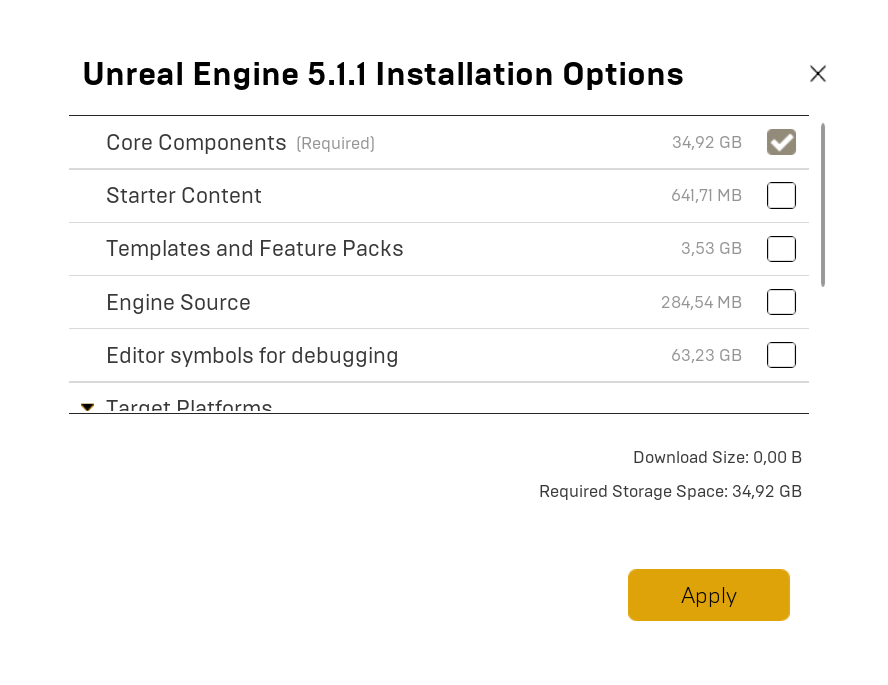Click the Unreal Engine 5.1.1 title
The image size is (888, 685).
(383, 74)
